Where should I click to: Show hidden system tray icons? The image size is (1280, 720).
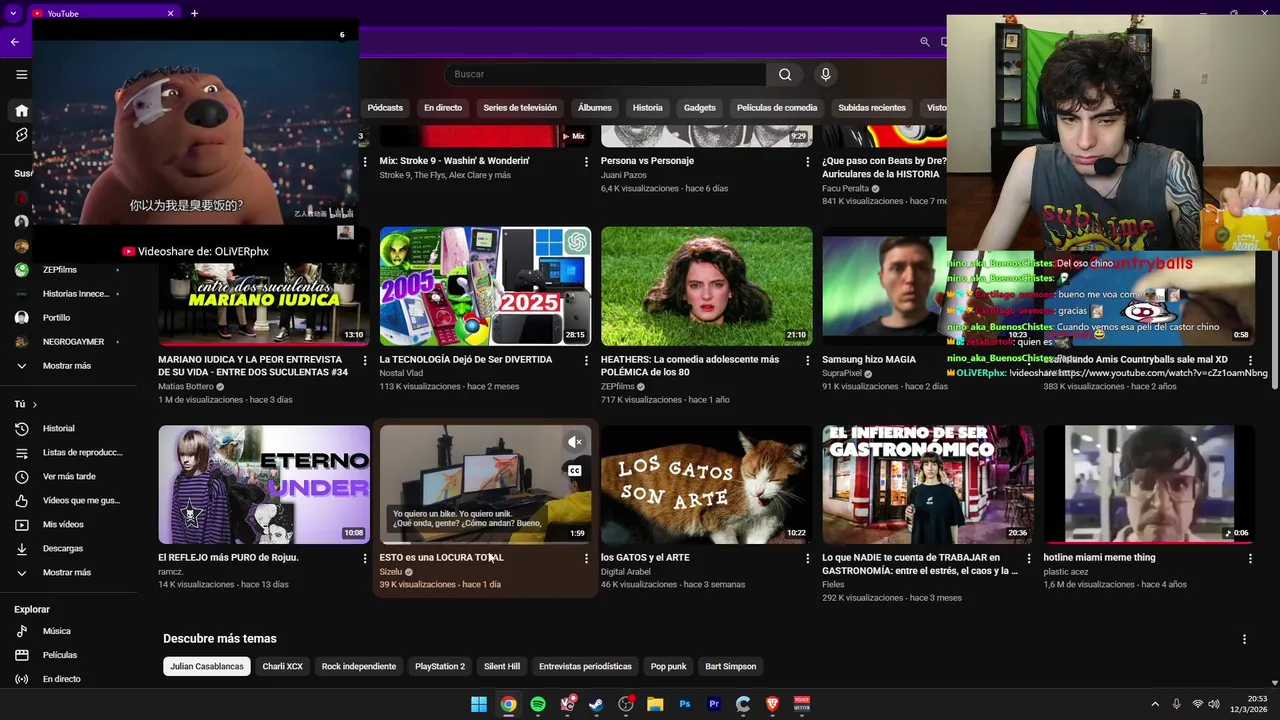tap(1155, 704)
